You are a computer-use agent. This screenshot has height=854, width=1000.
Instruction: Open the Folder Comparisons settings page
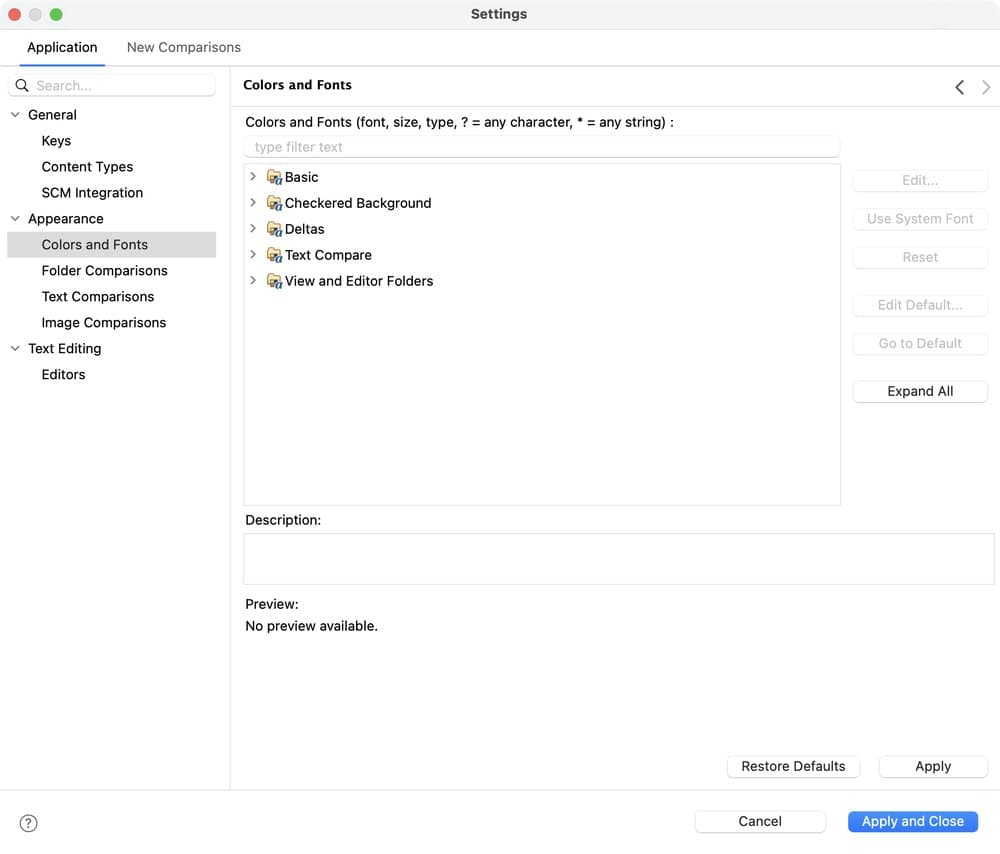[x=105, y=271]
